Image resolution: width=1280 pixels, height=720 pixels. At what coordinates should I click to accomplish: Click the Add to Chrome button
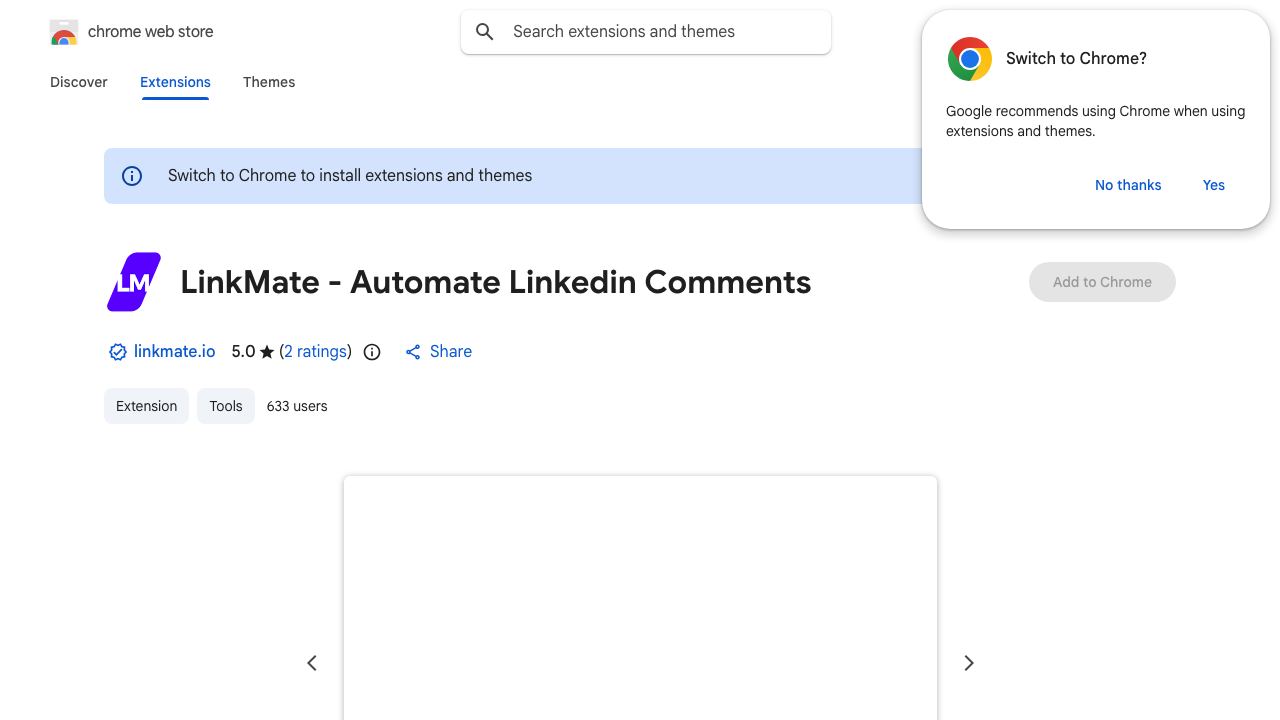[1102, 282]
